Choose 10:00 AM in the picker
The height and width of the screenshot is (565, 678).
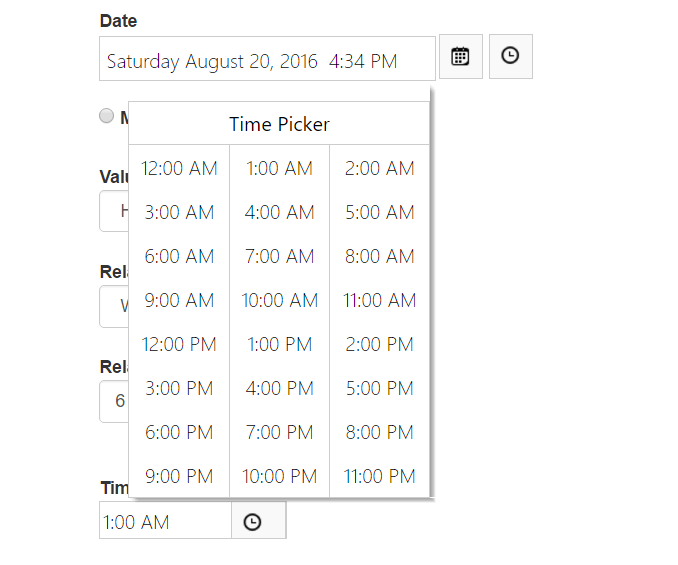pyautogui.click(x=280, y=300)
